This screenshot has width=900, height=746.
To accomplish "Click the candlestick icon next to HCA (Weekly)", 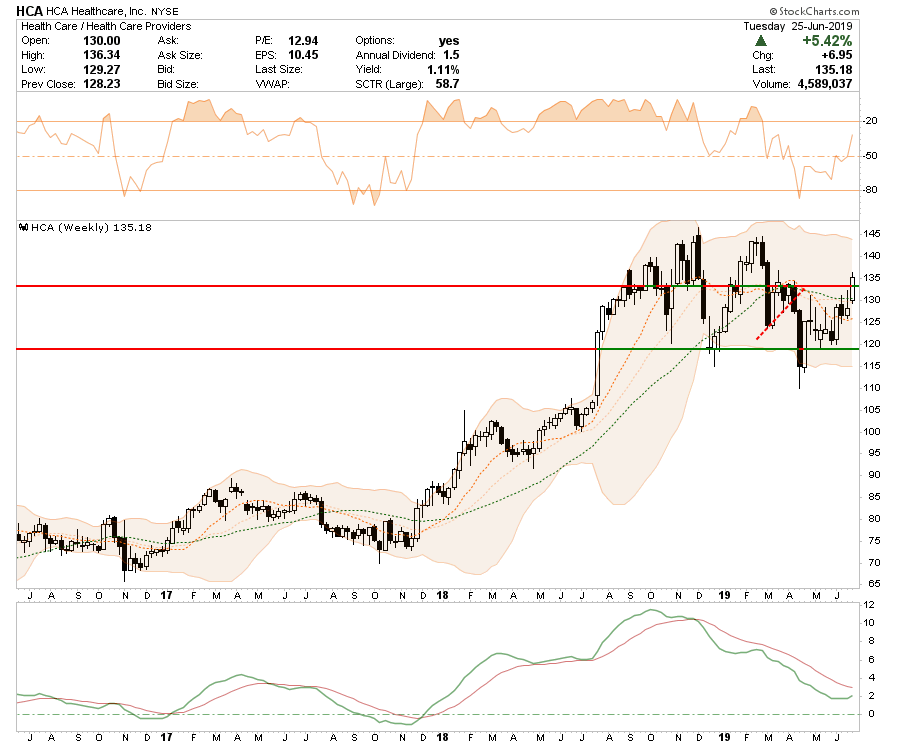I will coord(24,227).
